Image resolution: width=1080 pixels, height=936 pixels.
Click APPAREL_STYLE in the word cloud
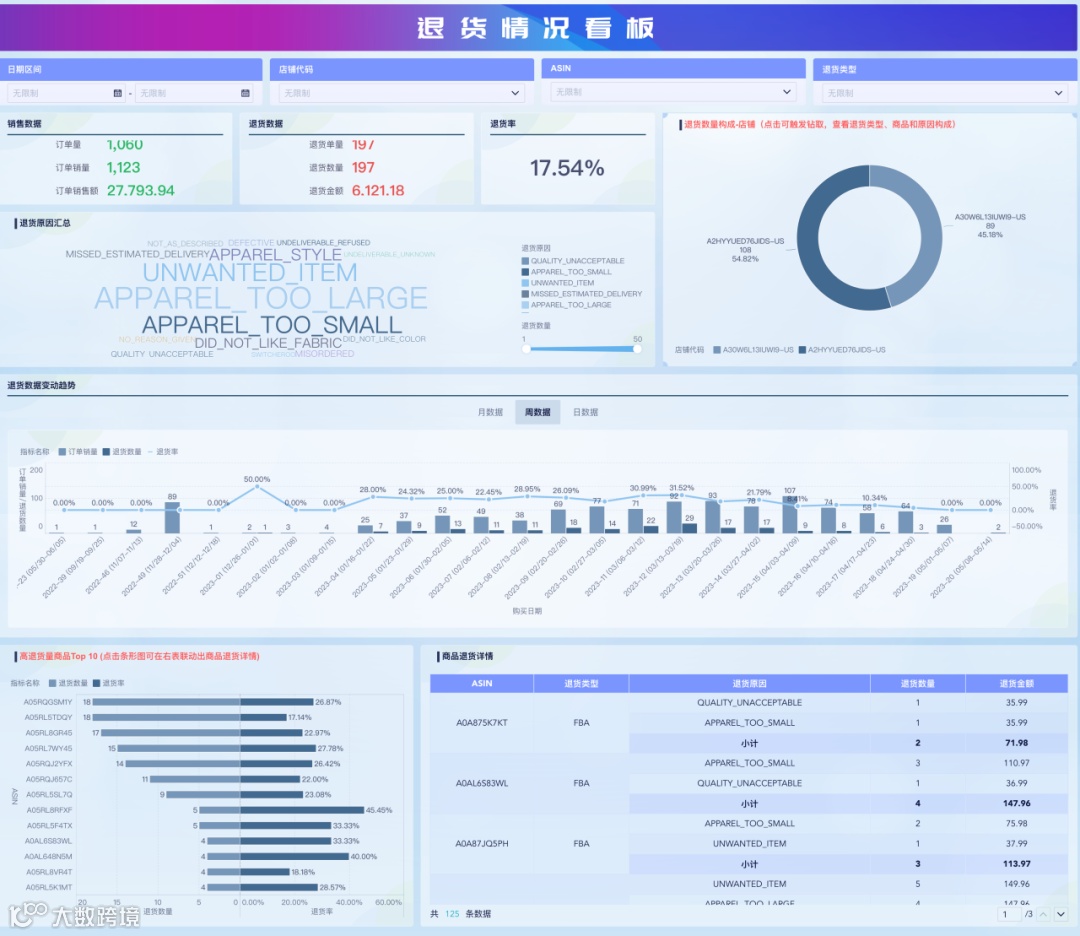(276, 254)
